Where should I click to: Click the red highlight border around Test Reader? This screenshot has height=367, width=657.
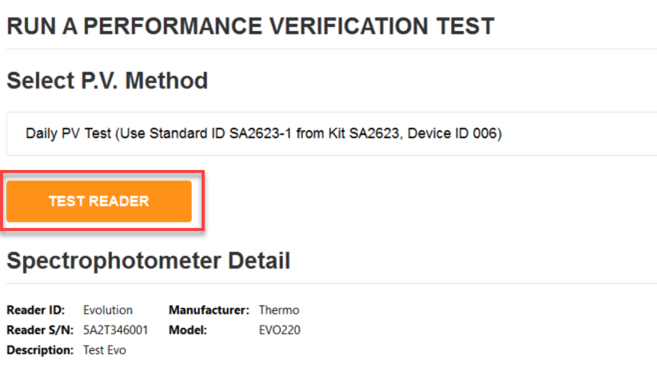(x=102, y=200)
